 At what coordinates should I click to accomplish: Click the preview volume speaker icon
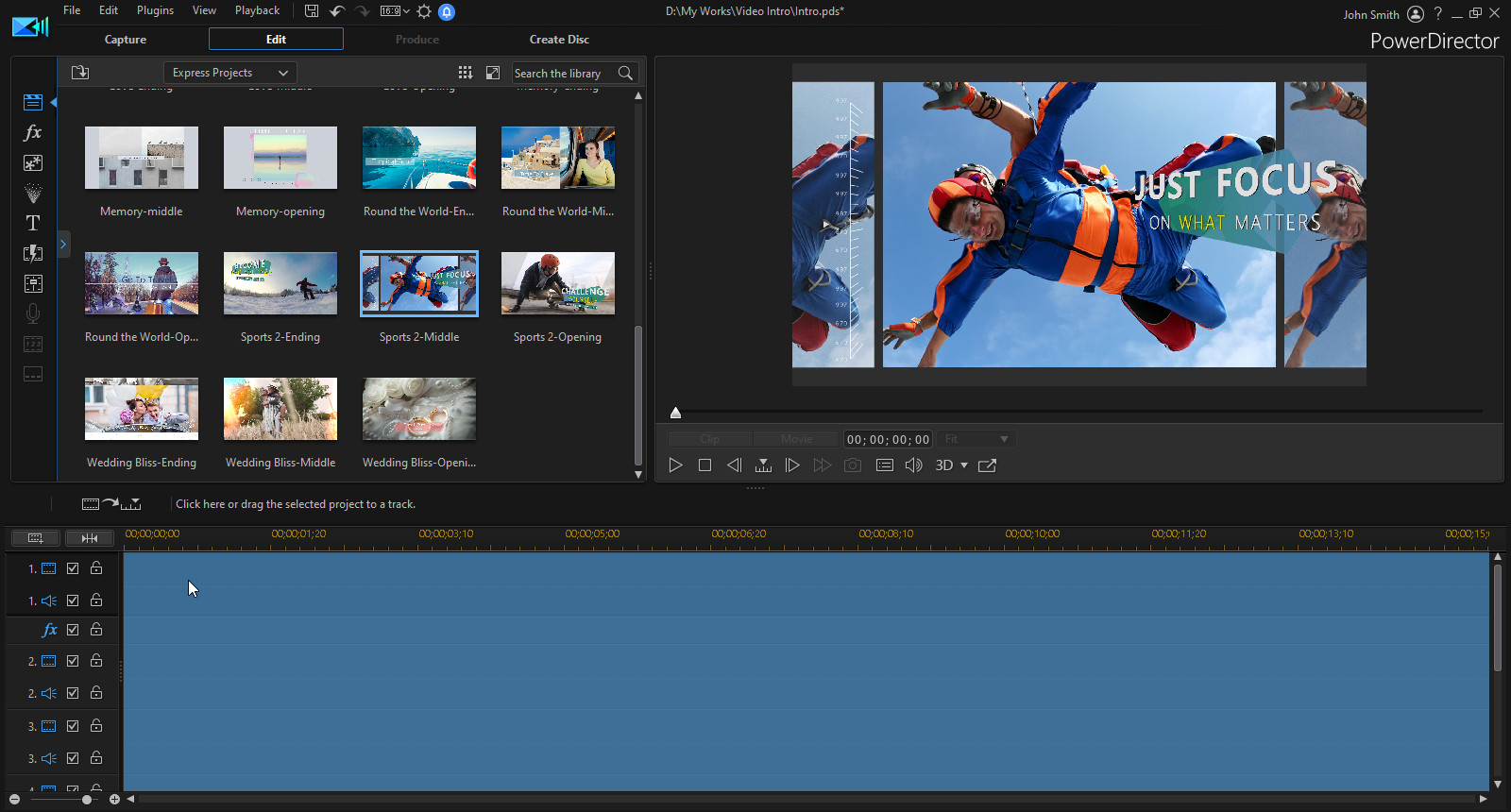point(913,465)
